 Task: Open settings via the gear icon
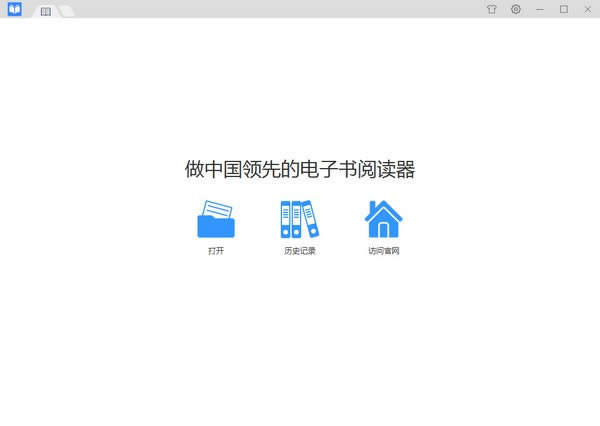pyautogui.click(x=516, y=9)
